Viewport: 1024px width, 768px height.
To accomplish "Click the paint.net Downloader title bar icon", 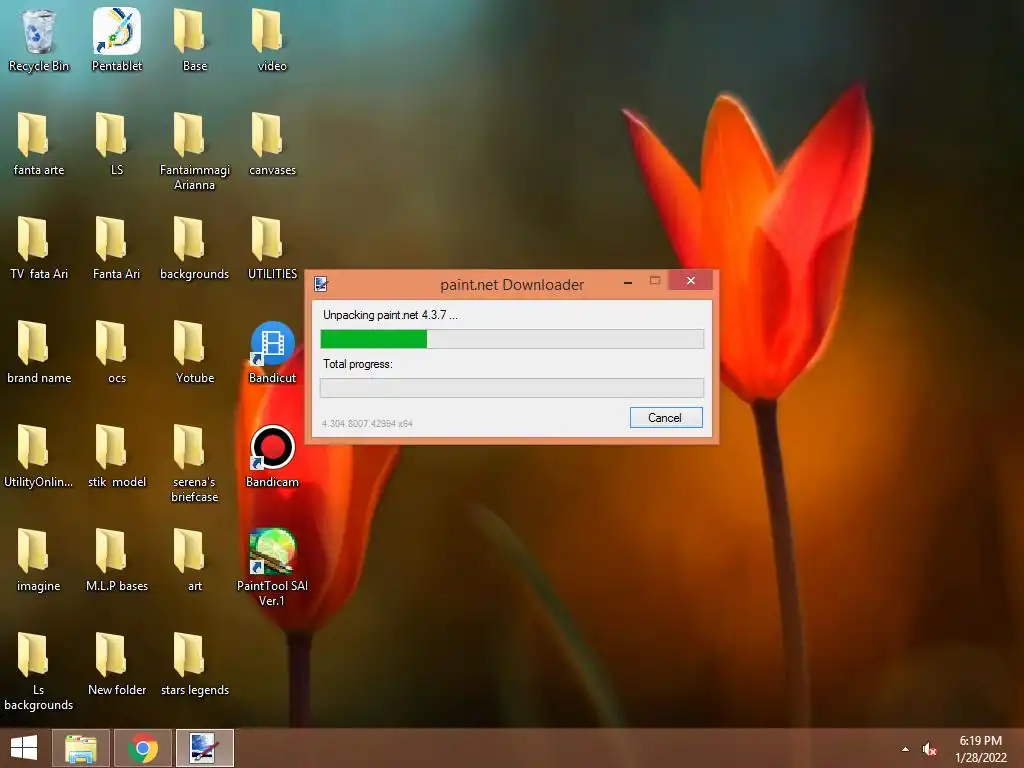I will click(x=321, y=284).
